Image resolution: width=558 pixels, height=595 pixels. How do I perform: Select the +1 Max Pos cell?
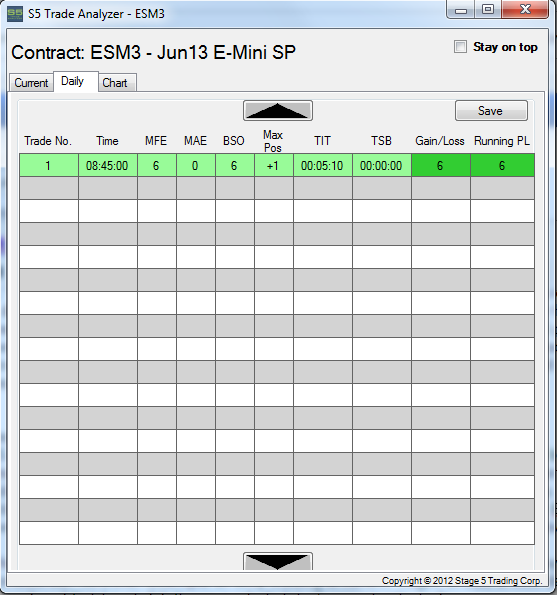(x=274, y=165)
